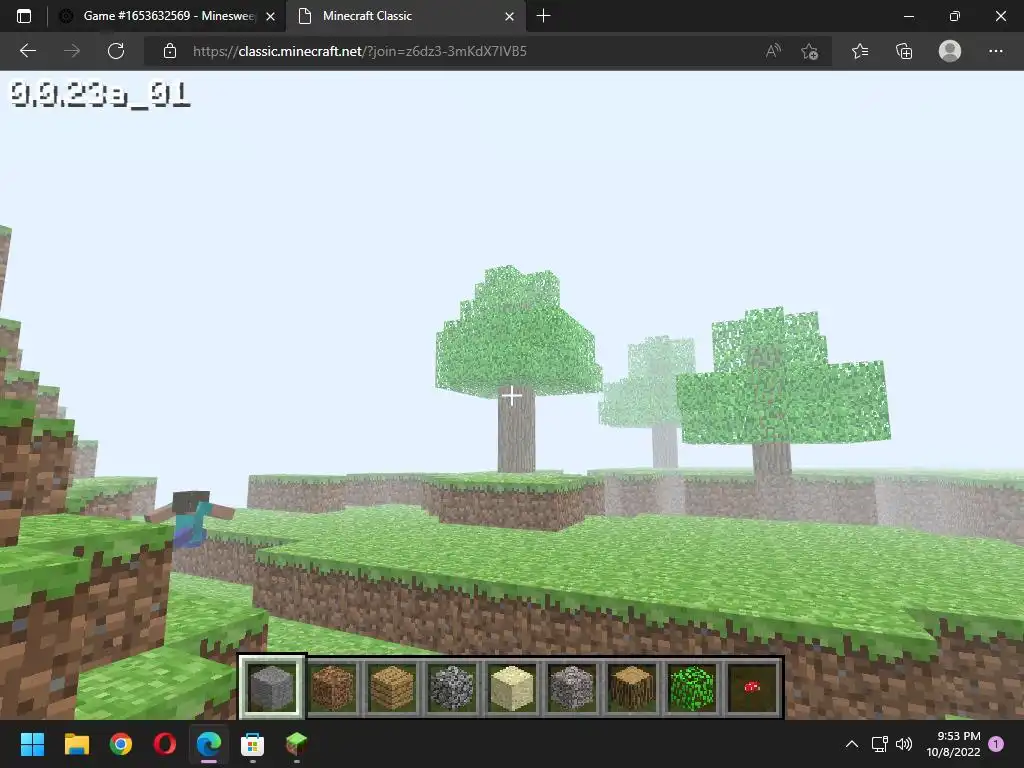Viewport: 1024px width, 768px height.
Task: Reload the Minecraft Classic page
Action: [x=116, y=51]
